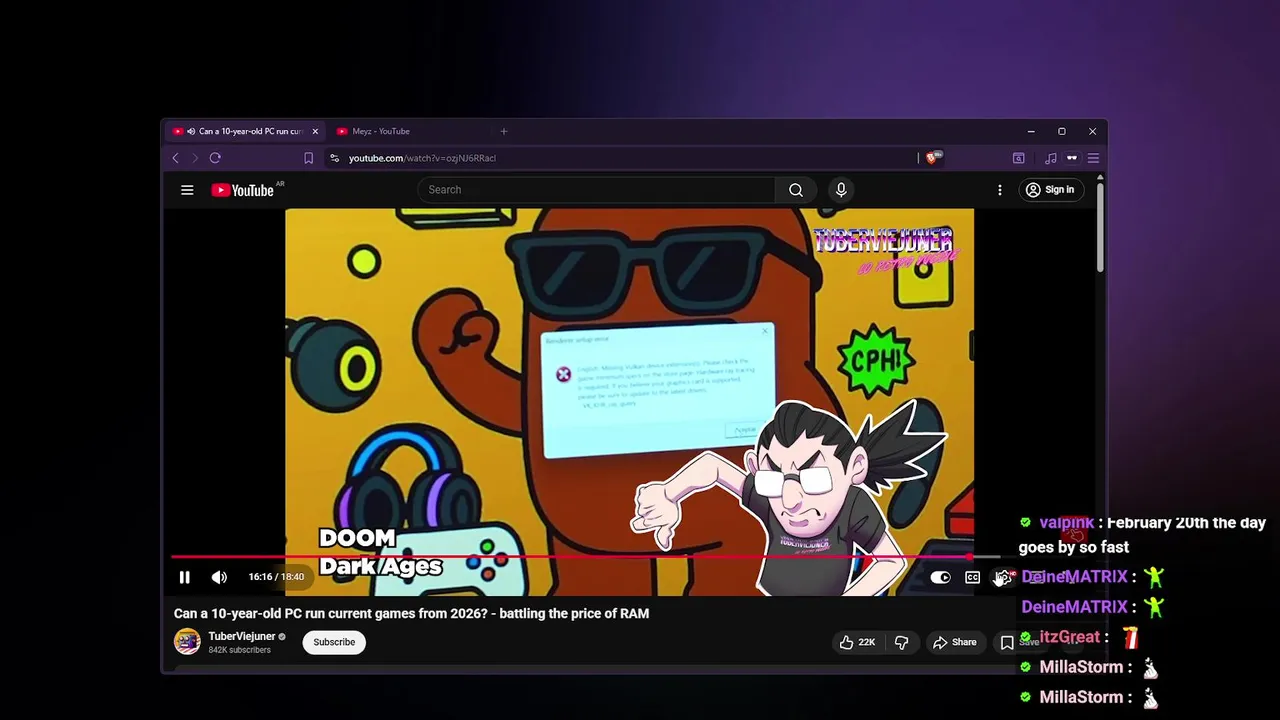Click the youtube.com address bar

coord(620,158)
